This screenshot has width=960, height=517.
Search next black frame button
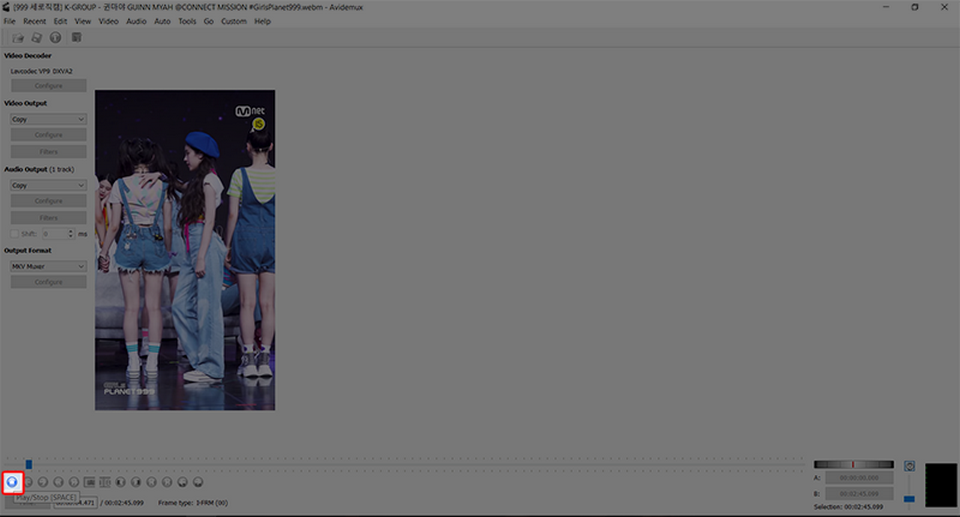click(x=136, y=482)
